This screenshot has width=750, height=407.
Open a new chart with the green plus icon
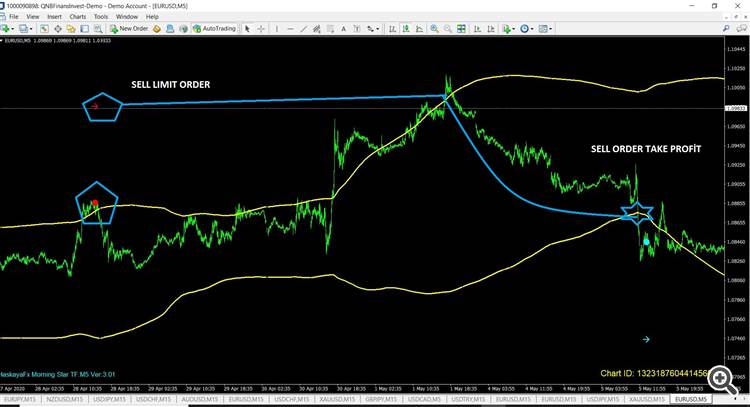click(x=5, y=29)
